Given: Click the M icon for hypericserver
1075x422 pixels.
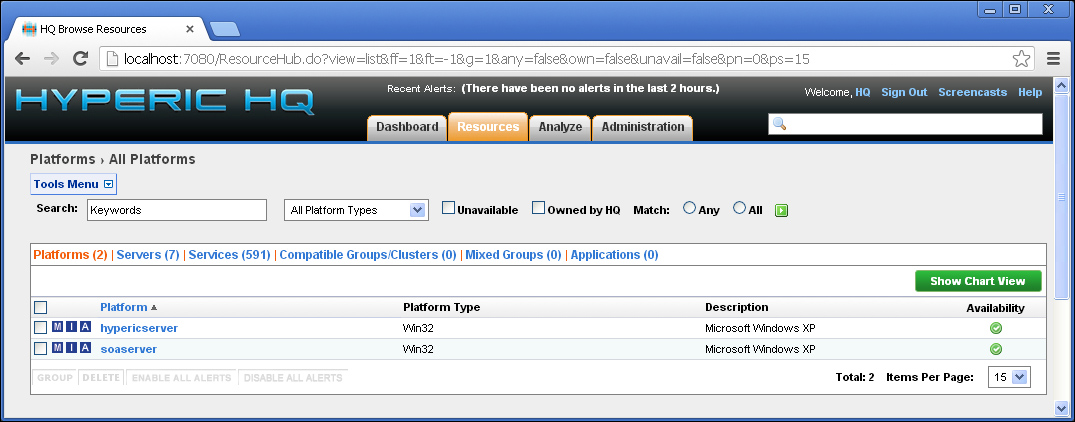Looking at the screenshot, I should click(x=58, y=327).
